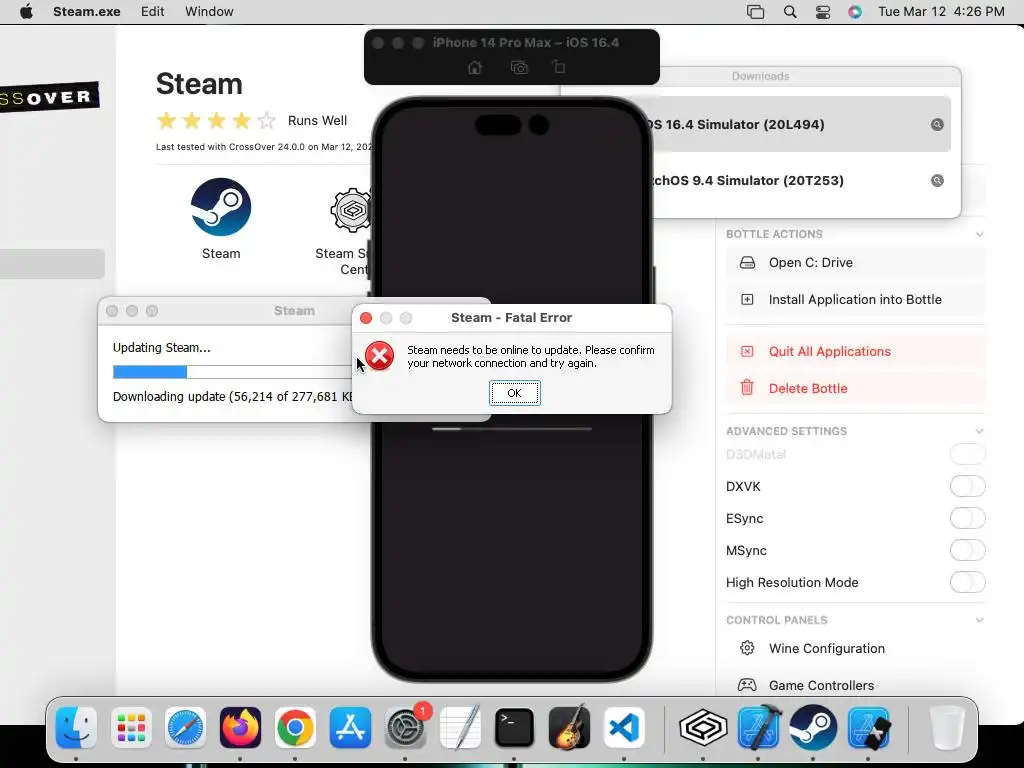Click Siri icon in menu bar

pyautogui.click(x=855, y=12)
